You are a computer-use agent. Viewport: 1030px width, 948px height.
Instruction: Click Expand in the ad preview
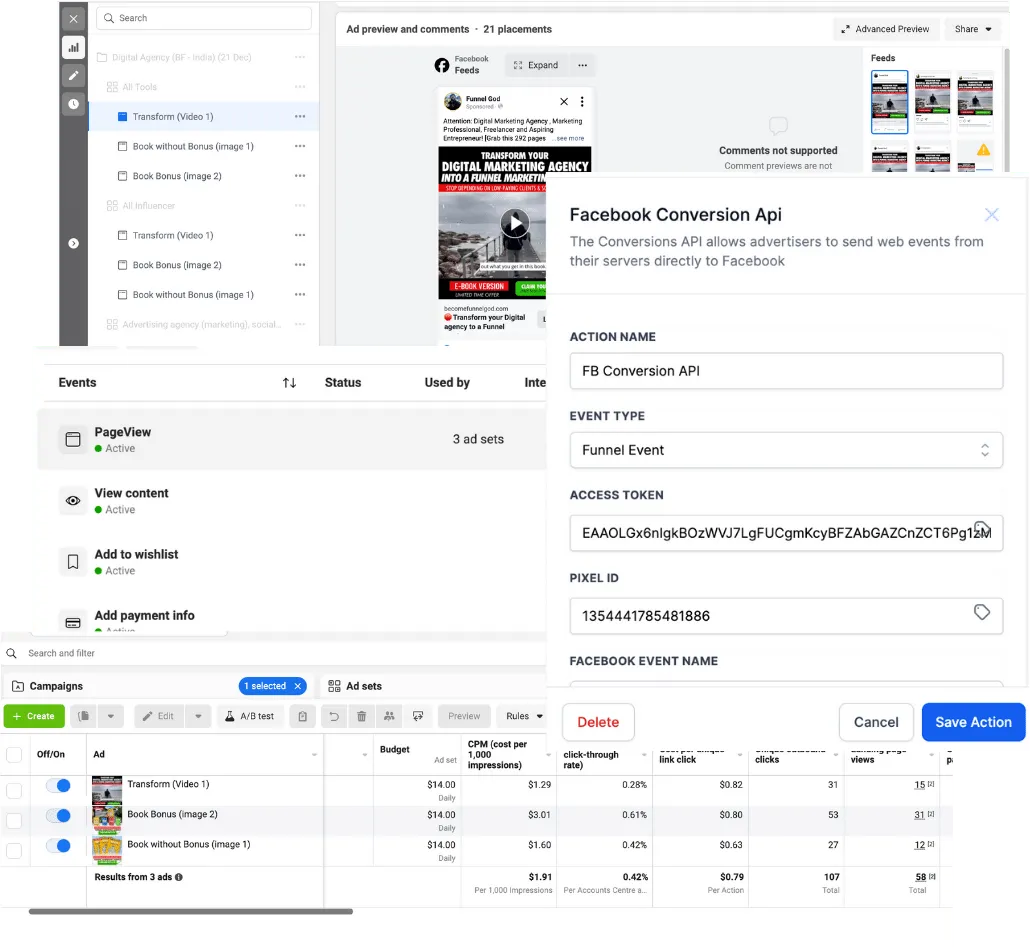coord(536,65)
